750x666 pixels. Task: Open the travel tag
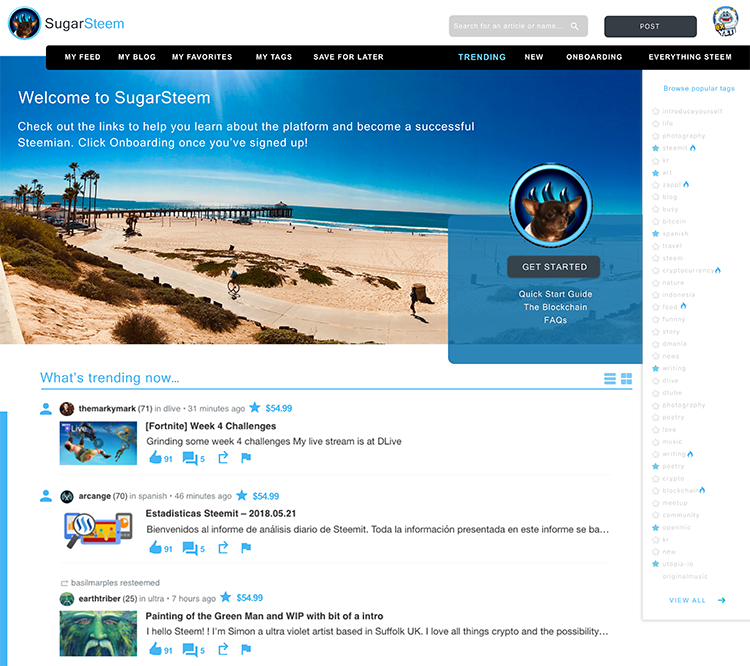672,246
